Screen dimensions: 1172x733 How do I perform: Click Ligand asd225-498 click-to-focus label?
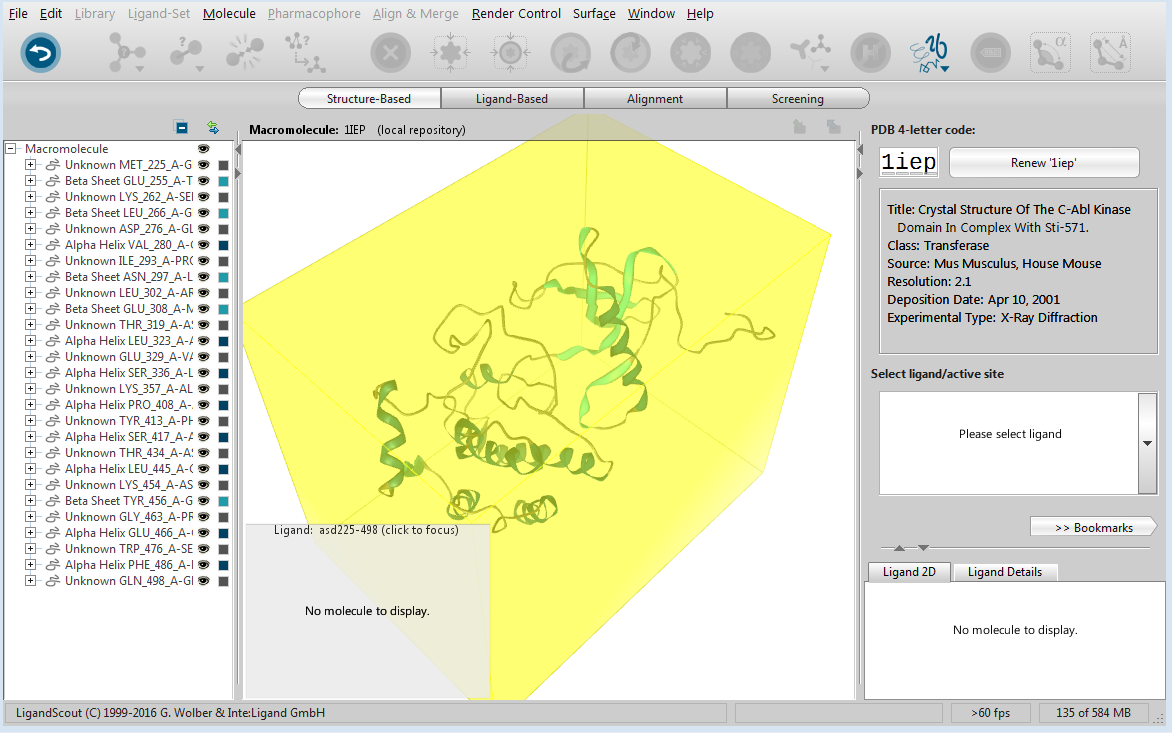pos(366,530)
